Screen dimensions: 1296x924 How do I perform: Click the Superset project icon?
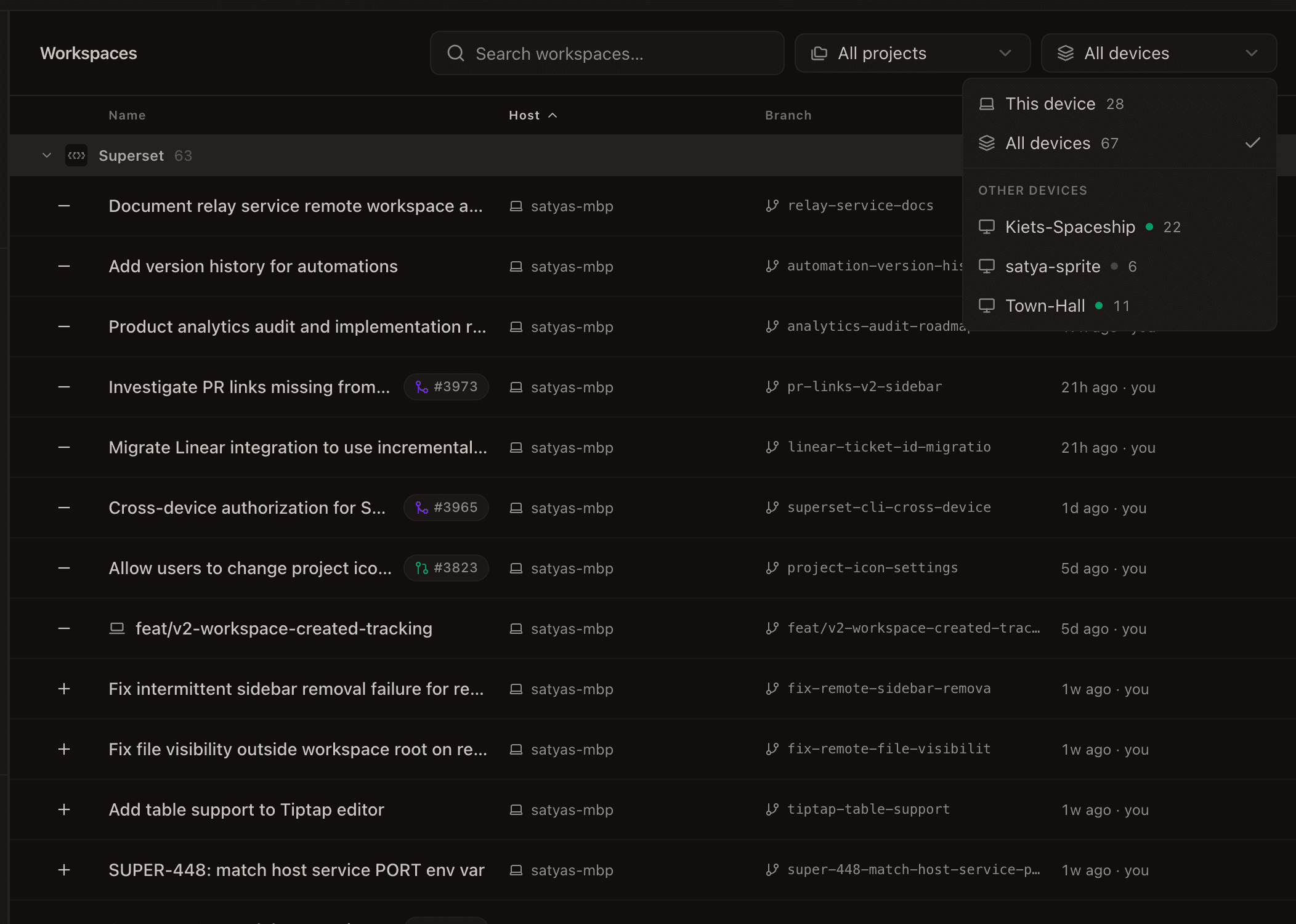pos(76,155)
